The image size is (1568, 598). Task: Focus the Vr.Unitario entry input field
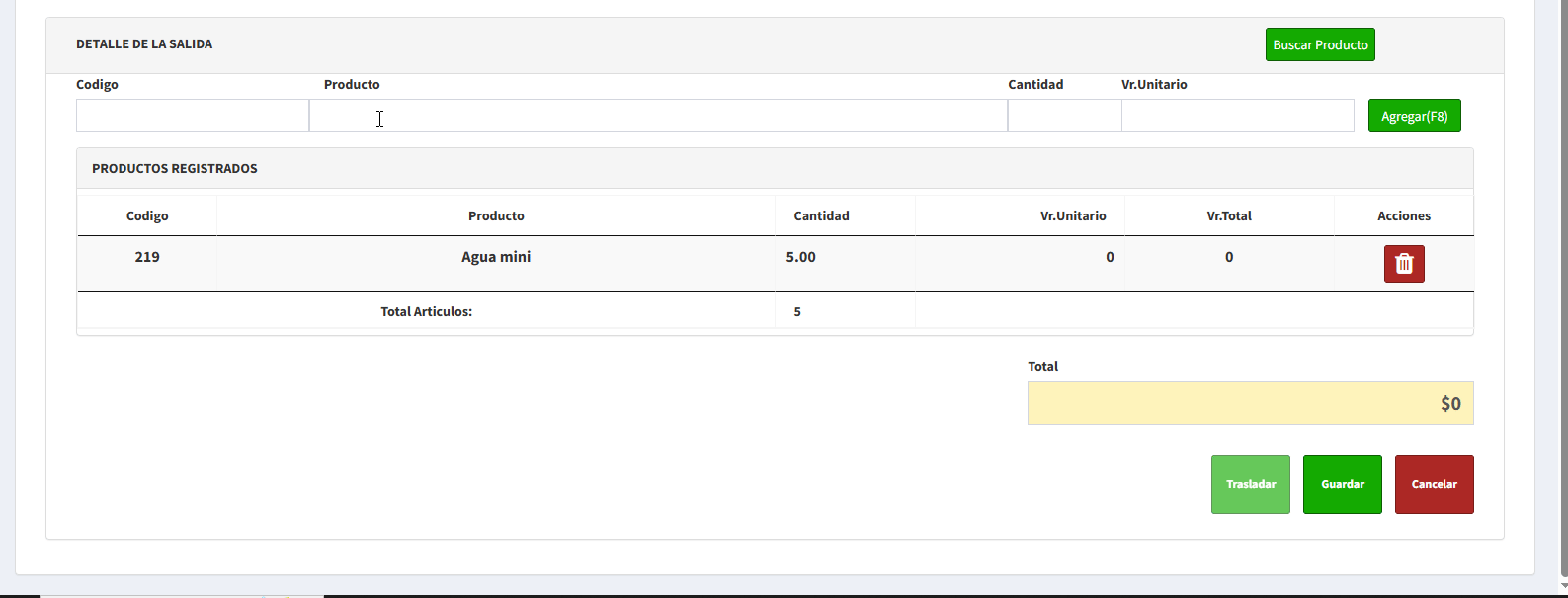1236,116
